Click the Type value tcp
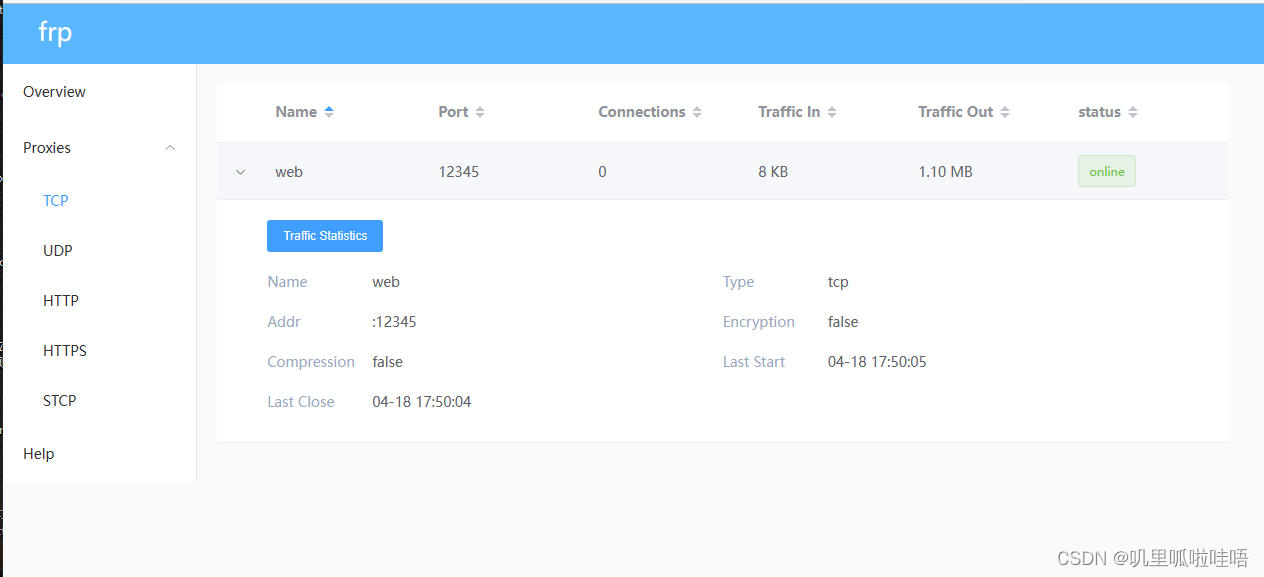This screenshot has width=1264, height=577. coord(838,282)
